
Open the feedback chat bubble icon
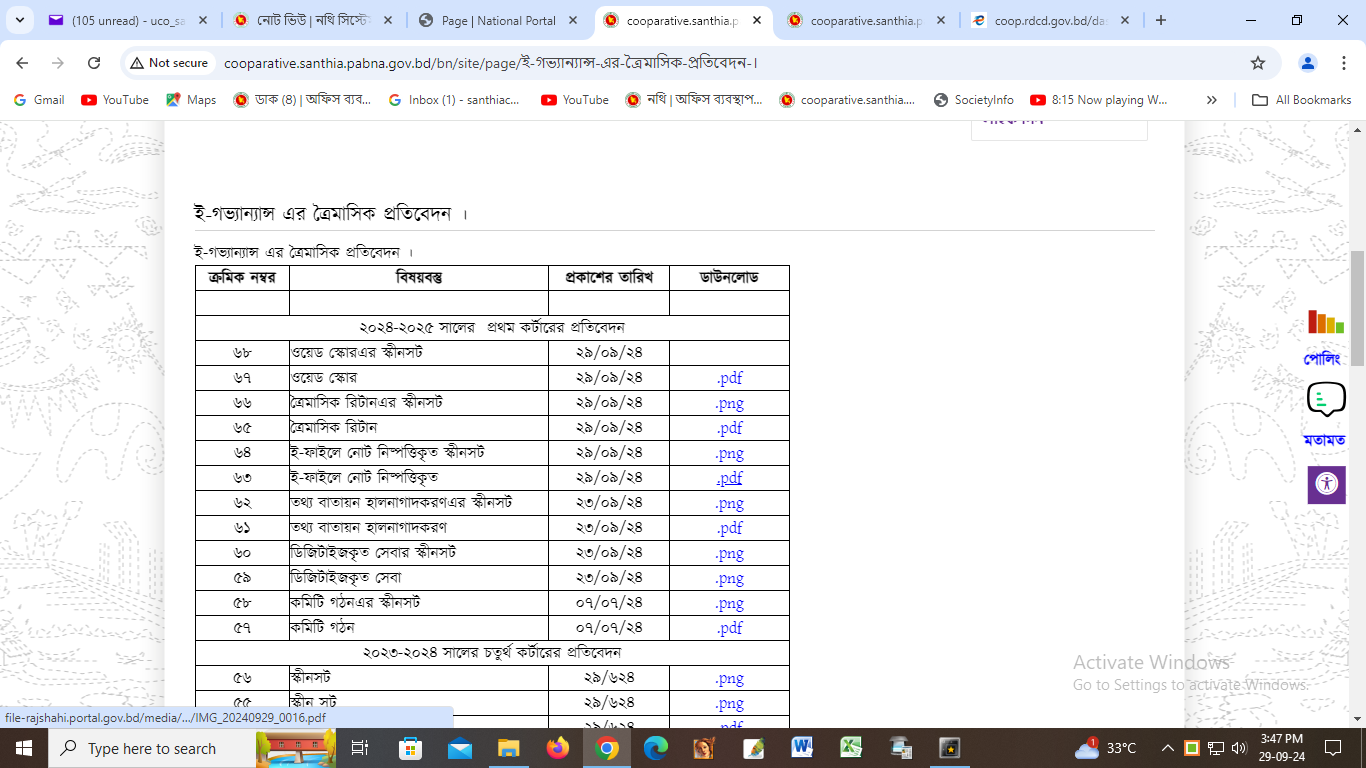(x=1325, y=400)
